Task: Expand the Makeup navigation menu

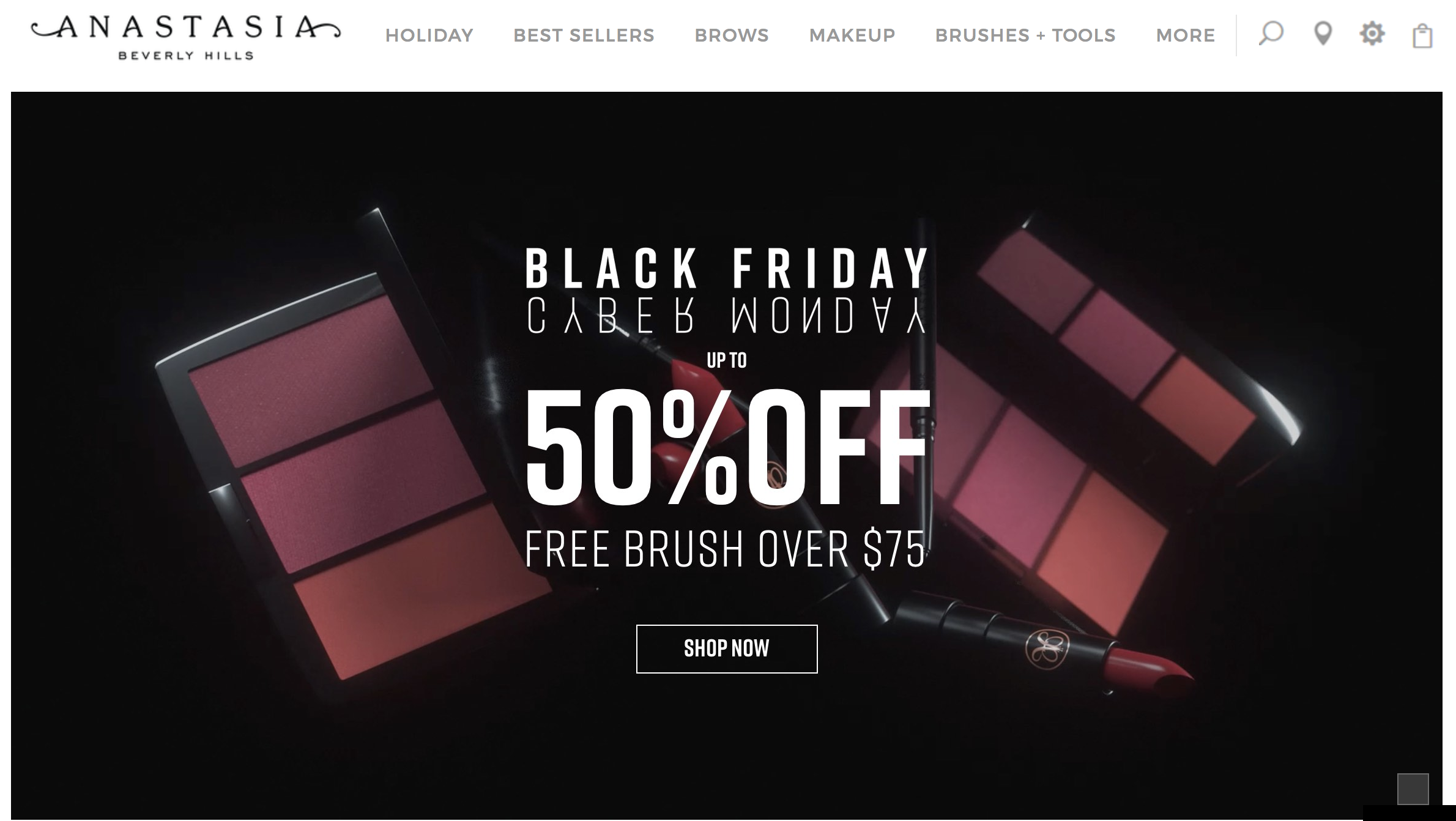Action: [x=852, y=35]
